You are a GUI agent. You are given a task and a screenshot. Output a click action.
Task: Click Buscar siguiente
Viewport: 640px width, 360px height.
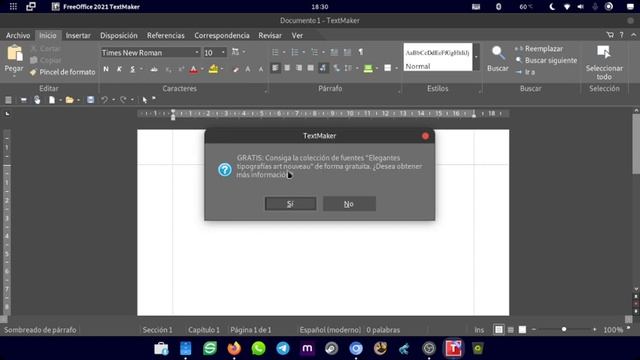coord(546,60)
